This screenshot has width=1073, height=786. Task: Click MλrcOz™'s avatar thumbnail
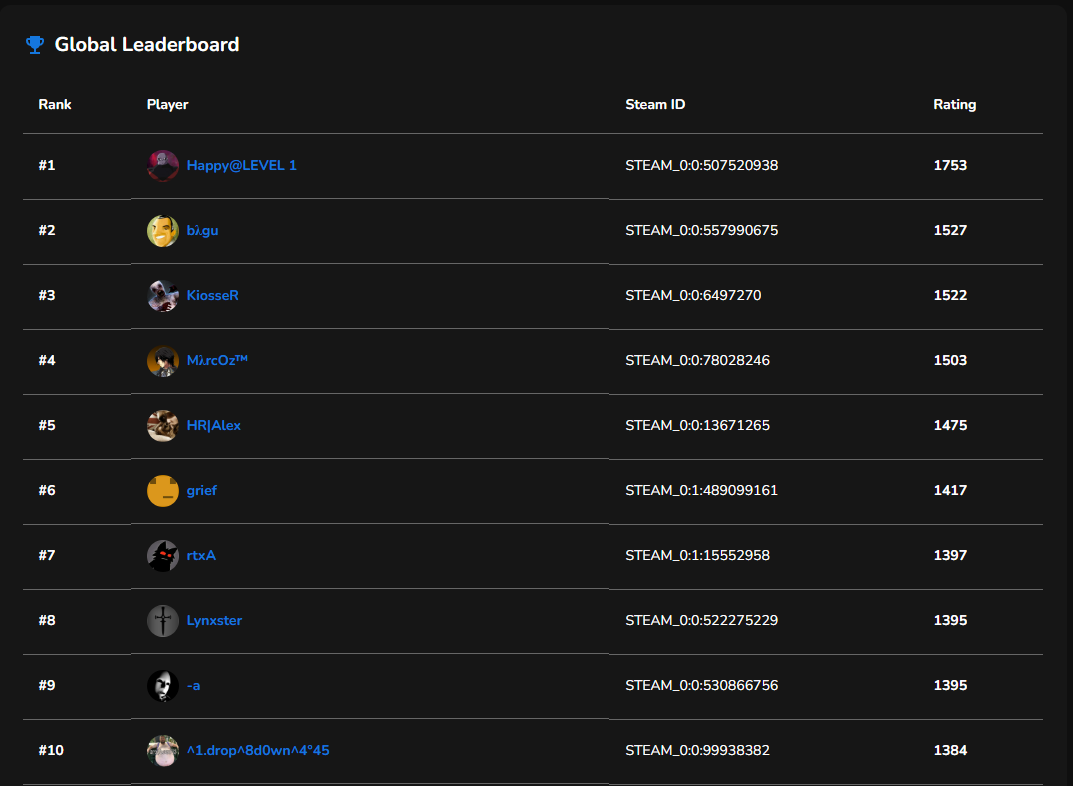click(162, 360)
